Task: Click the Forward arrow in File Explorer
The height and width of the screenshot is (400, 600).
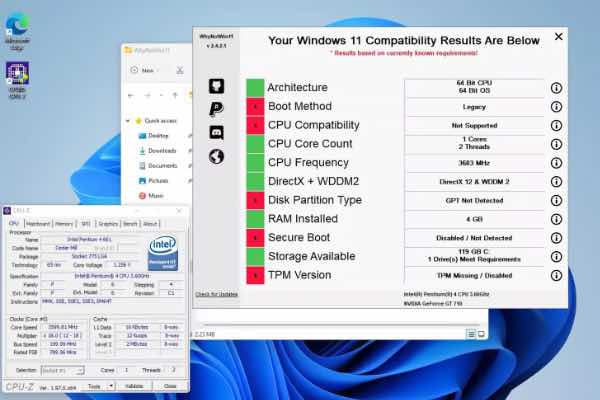Action: tap(147, 95)
